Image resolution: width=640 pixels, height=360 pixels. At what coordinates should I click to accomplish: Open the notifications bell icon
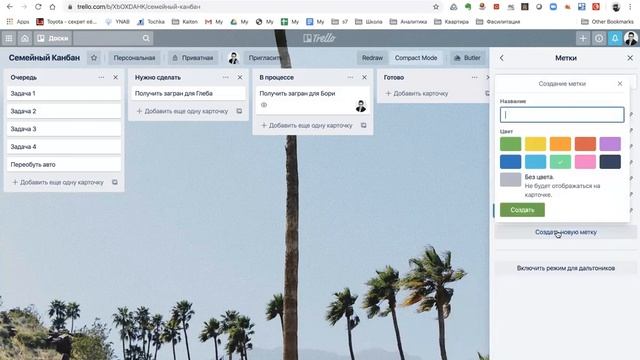(615, 38)
